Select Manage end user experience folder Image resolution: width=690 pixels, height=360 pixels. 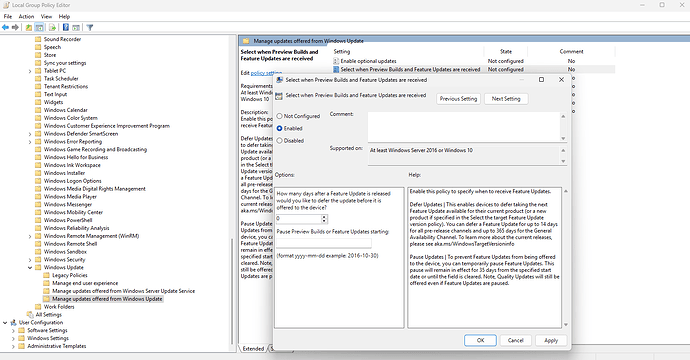pyautogui.click(x=85, y=283)
